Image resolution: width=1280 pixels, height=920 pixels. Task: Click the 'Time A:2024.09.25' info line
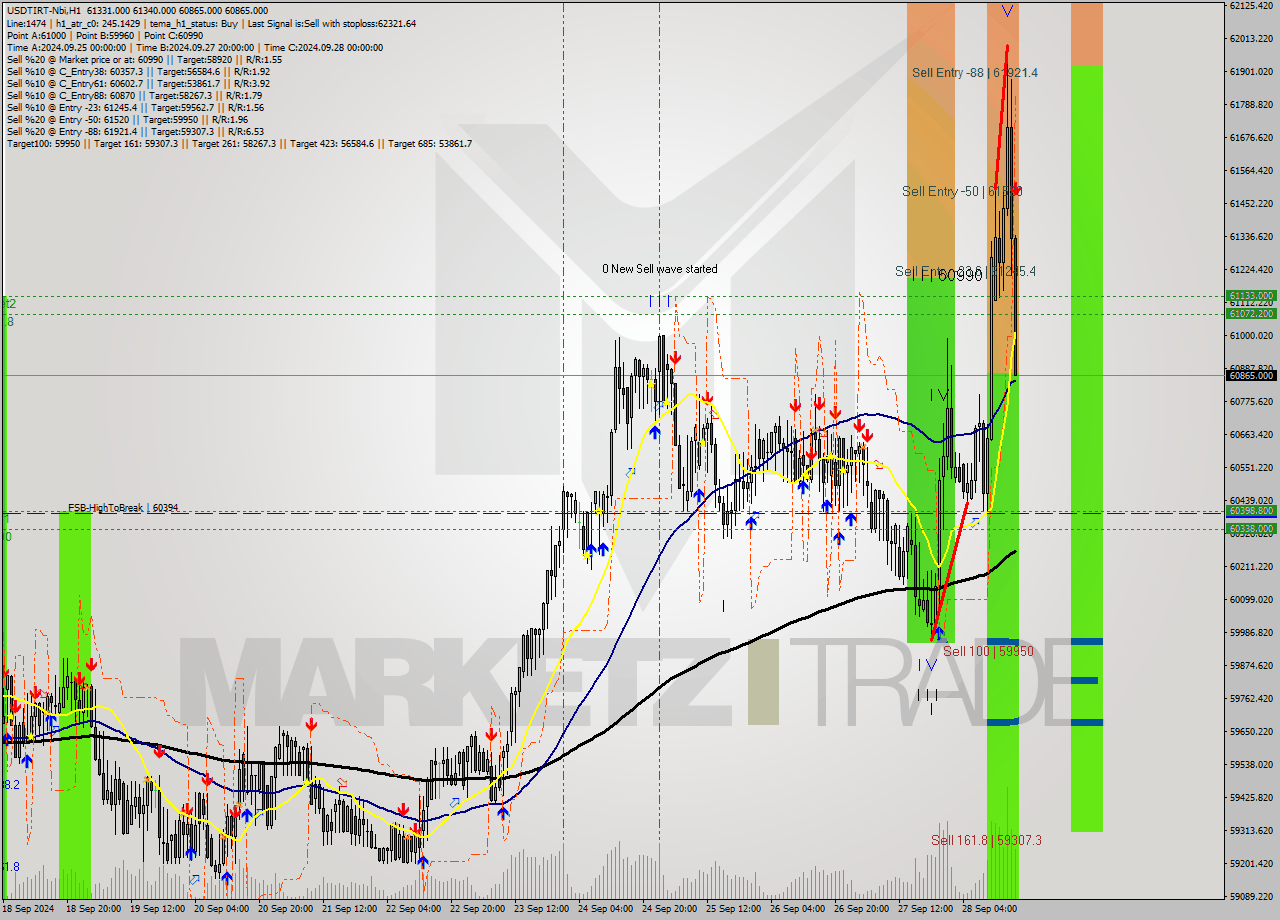[x=195, y=47]
